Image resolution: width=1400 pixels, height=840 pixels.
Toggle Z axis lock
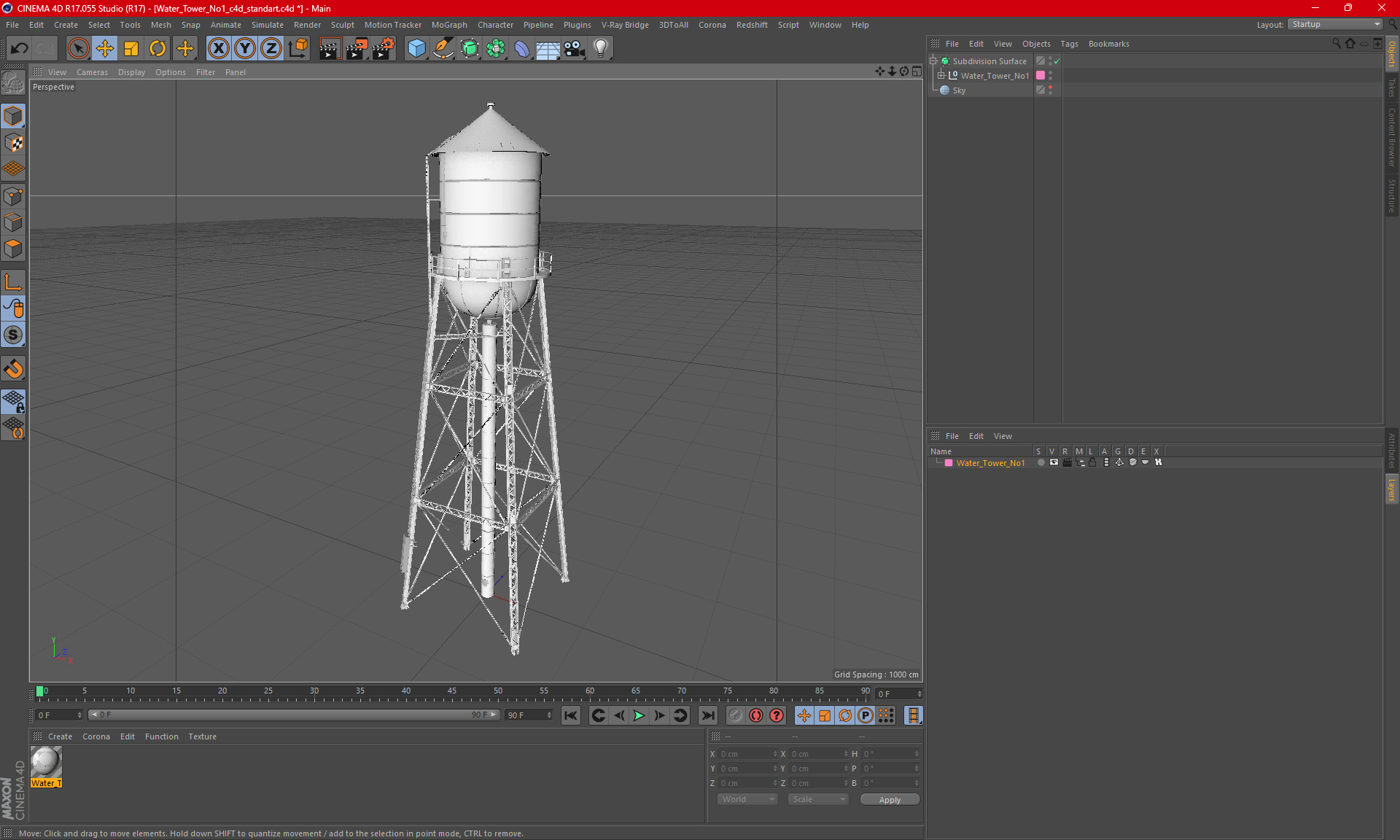pos(271,49)
